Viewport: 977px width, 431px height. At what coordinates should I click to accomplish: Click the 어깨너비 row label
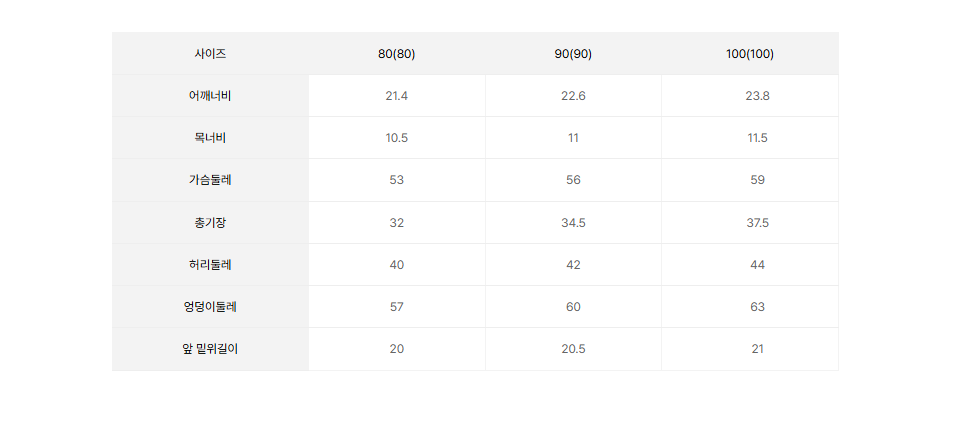tap(210, 96)
